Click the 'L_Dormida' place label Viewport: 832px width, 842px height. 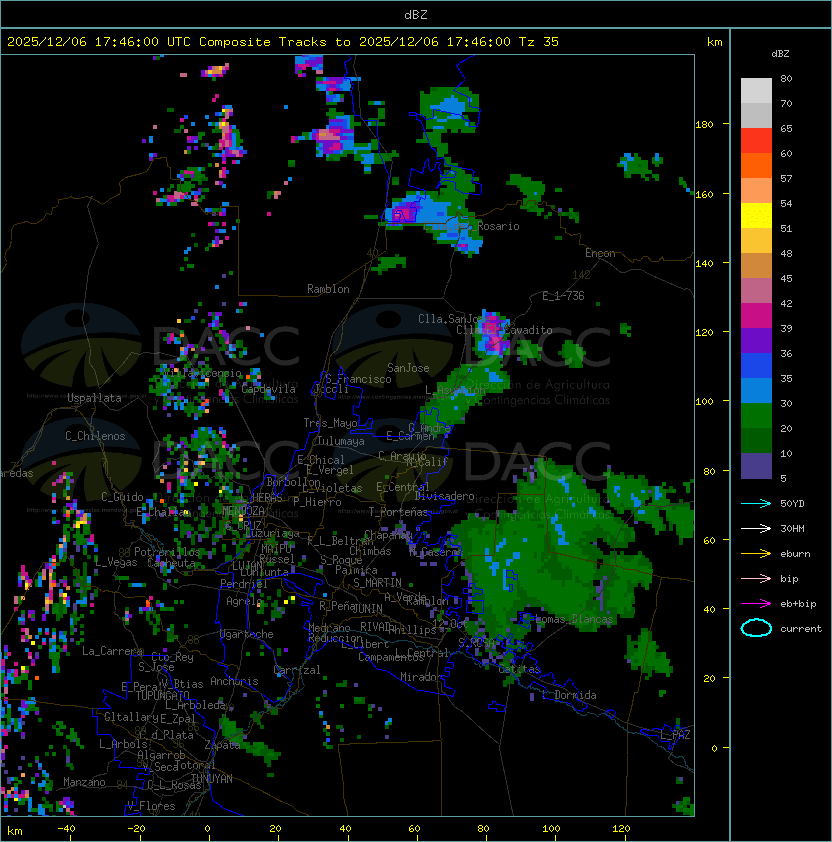(x=569, y=695)
